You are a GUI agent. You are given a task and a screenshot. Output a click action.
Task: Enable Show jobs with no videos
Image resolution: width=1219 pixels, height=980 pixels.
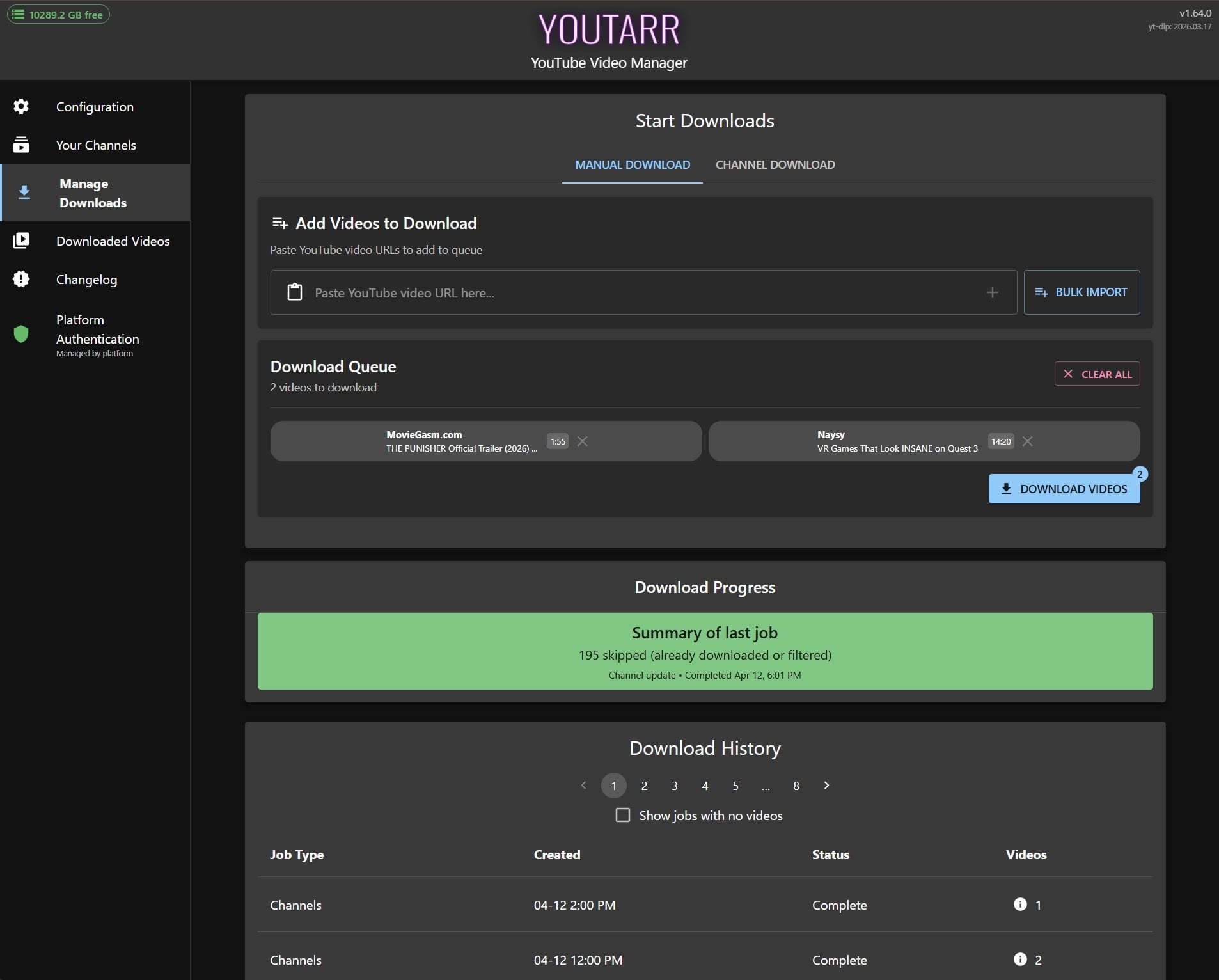(x=622, y=815)
